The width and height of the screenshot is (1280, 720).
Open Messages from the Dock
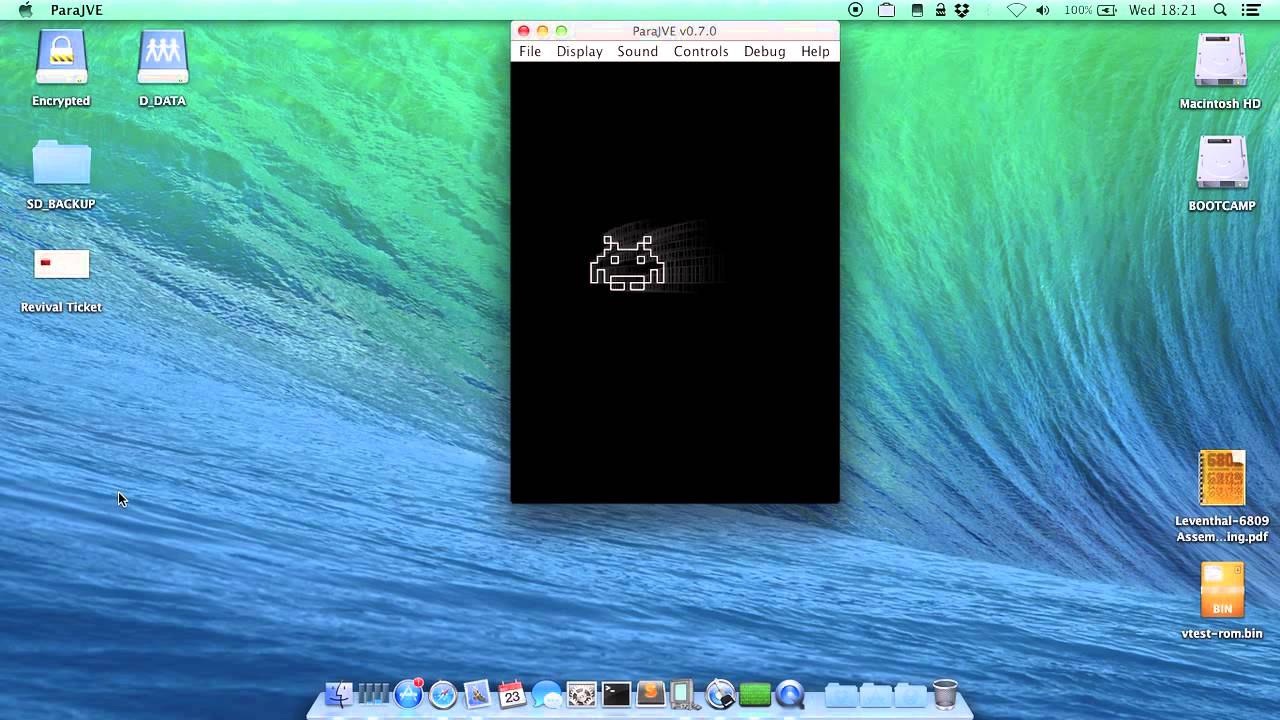click(x=547, y=693)
